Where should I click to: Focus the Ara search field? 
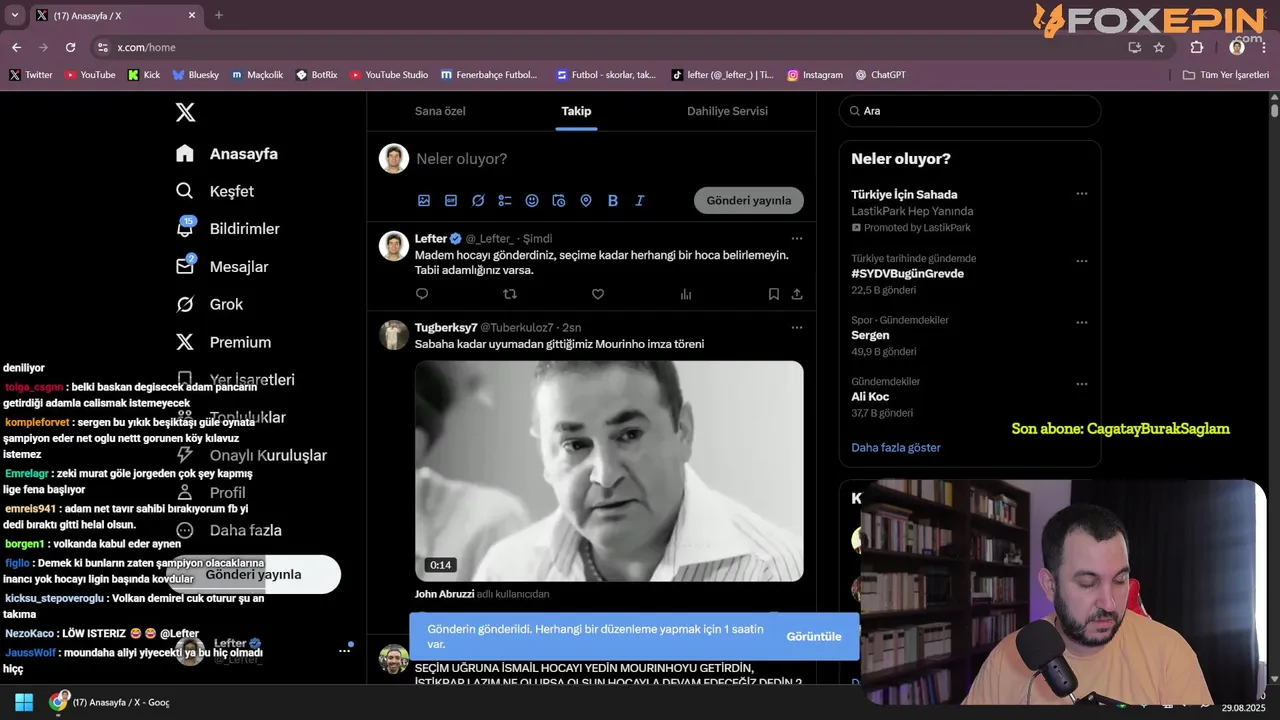tap(970, 111)
